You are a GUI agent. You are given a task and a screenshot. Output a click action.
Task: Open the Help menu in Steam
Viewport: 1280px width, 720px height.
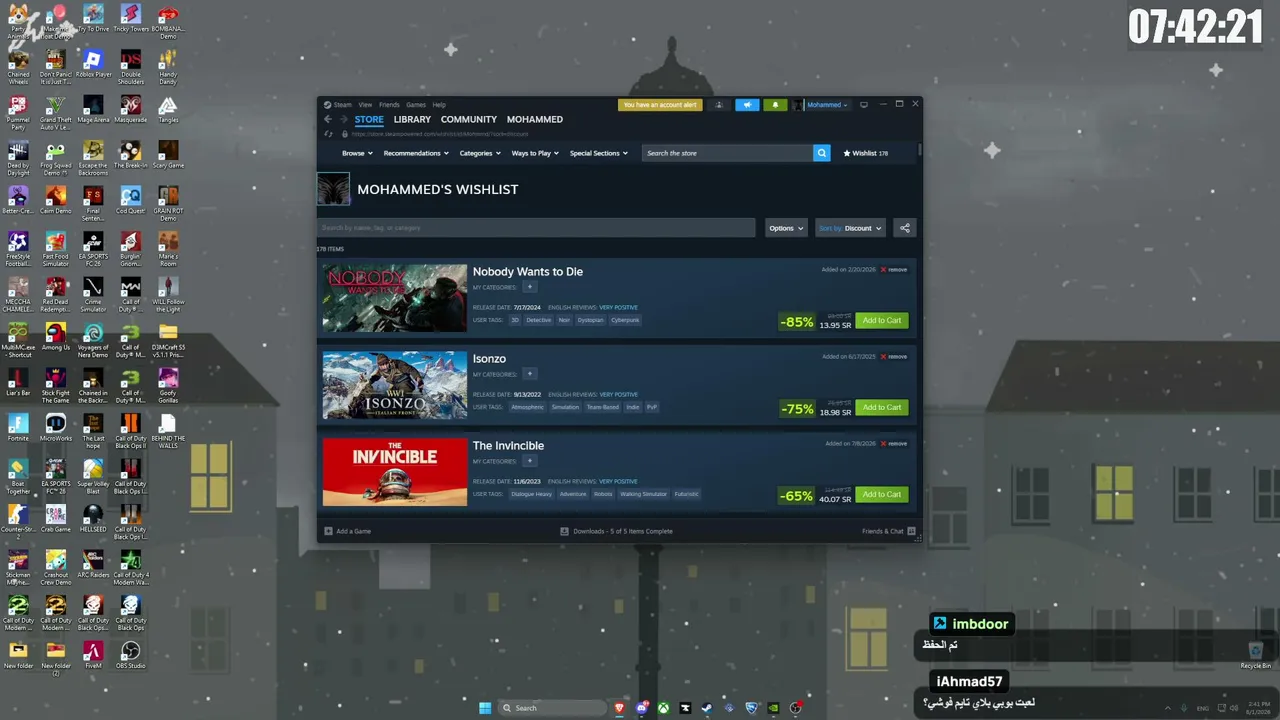pos(439,105)
